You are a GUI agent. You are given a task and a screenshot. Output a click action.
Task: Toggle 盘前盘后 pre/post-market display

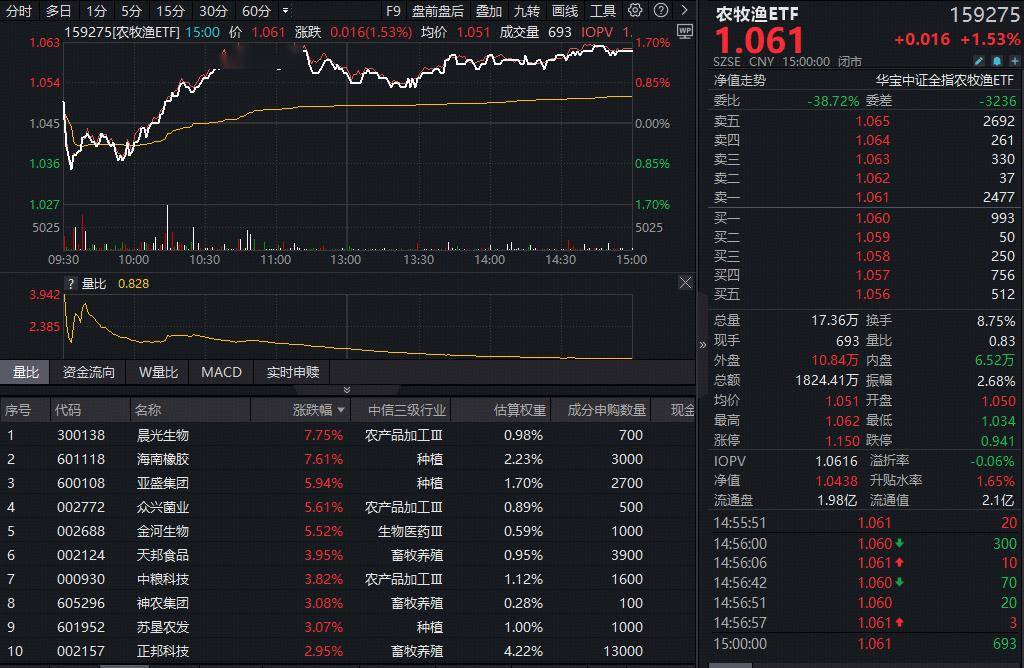point(437,11)
